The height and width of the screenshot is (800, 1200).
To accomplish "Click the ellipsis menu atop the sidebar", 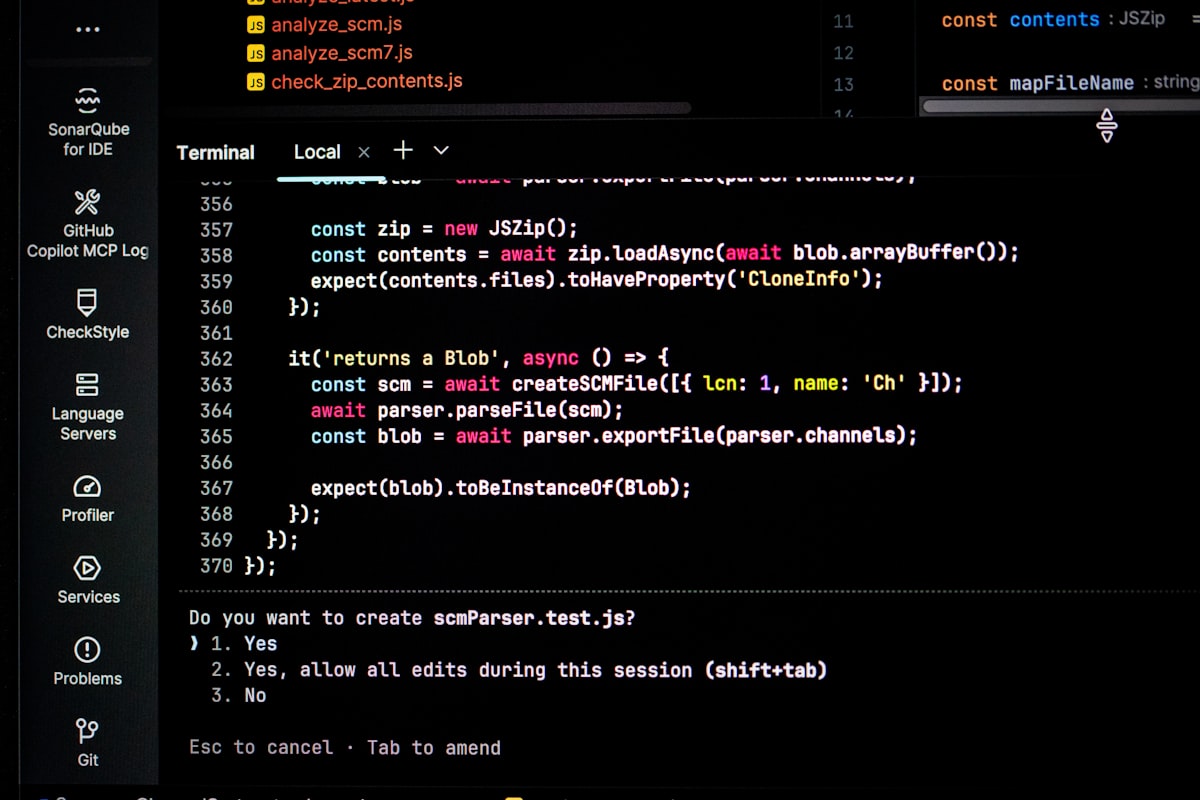I will 87,28.
